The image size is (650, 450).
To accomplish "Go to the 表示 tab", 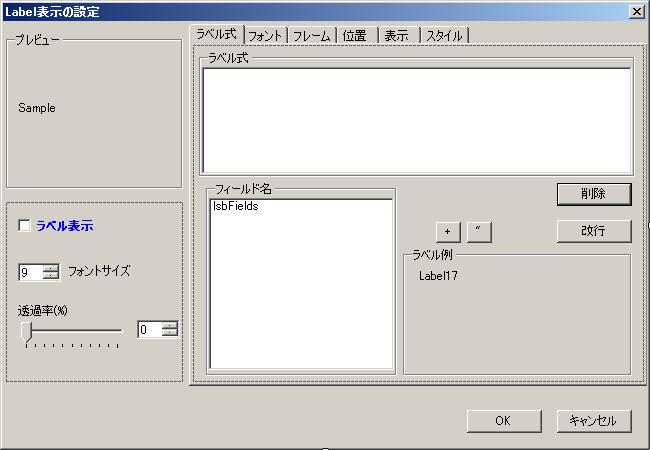I will (x=396, y=35).
